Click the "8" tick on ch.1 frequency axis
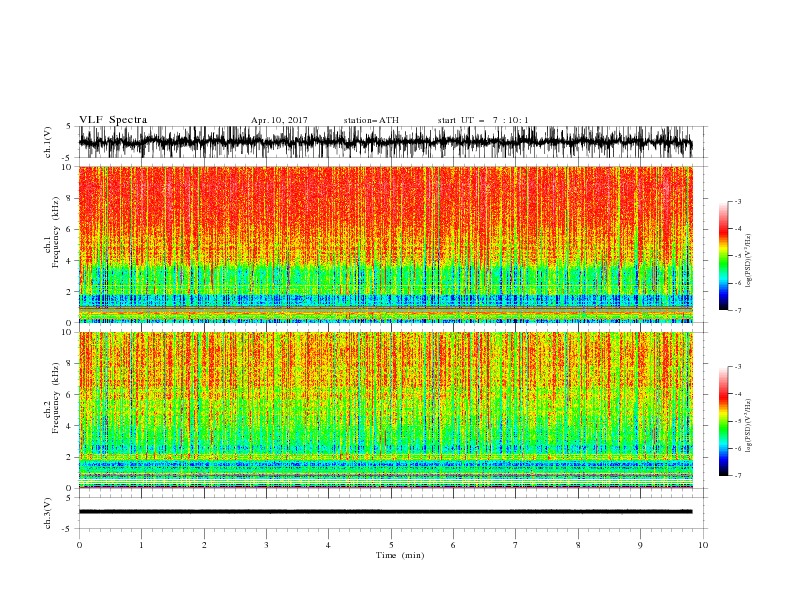792x612 pixels. pyautogui.click(x=69, y=198)
